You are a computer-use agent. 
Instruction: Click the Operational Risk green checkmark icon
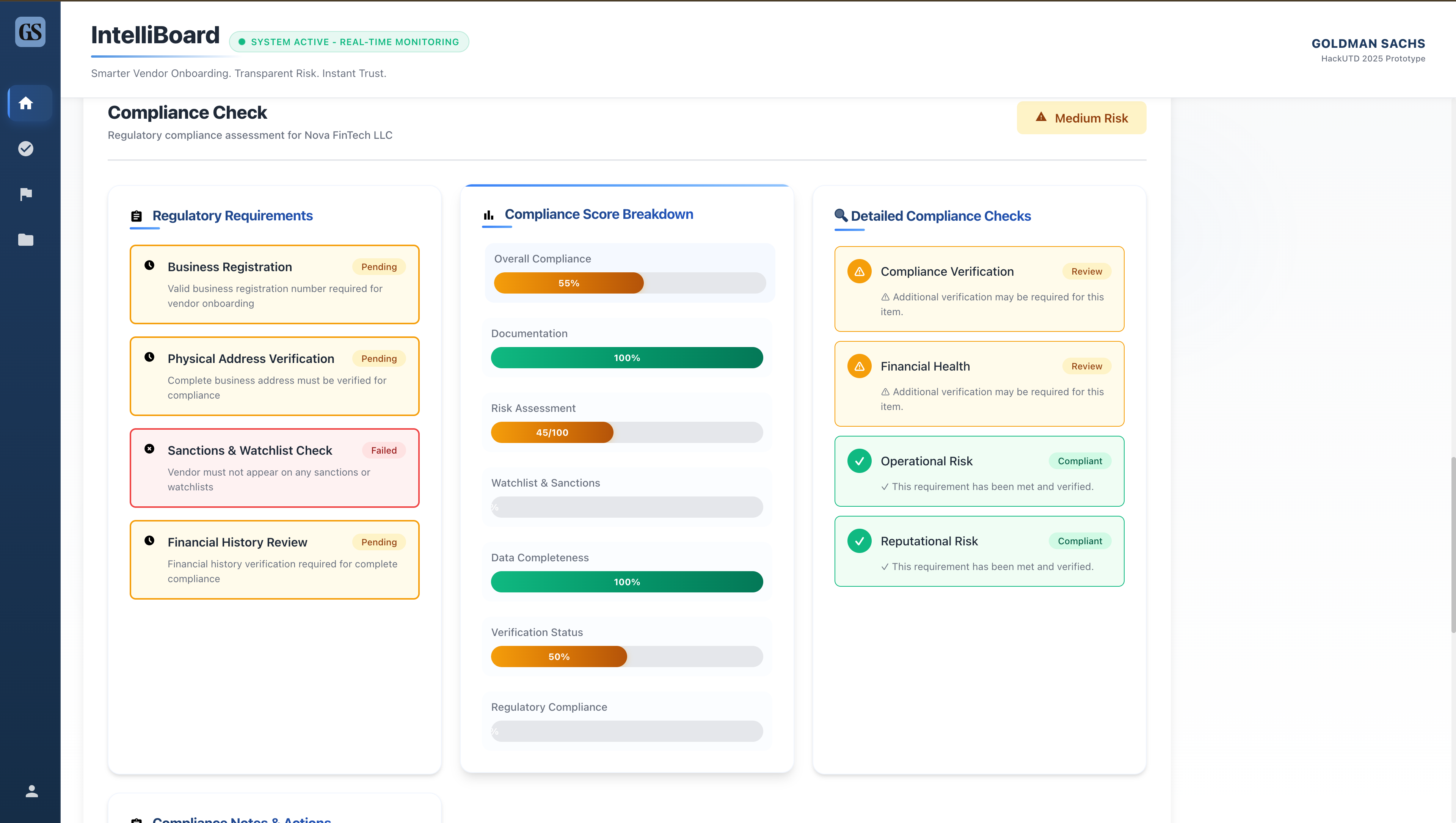click(859, 461)
